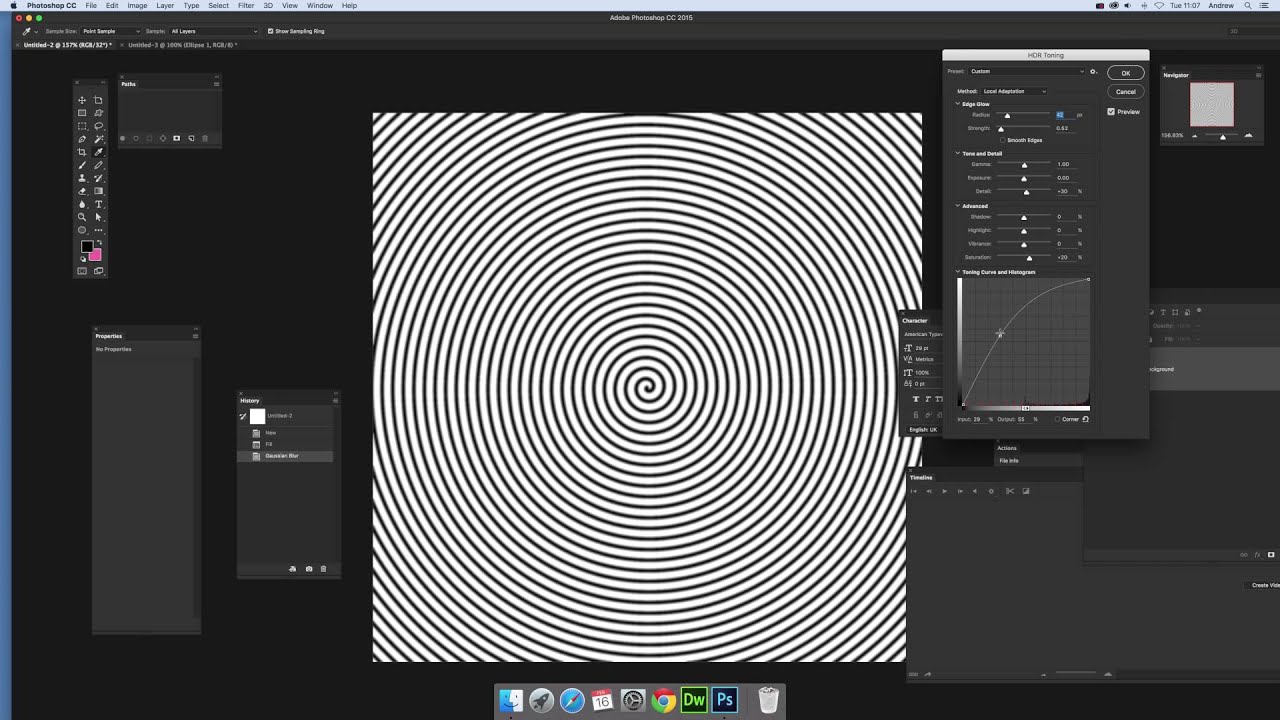Select the Pencil tool
Viewport: 1280px width, 720px height.
pos(98,165)
